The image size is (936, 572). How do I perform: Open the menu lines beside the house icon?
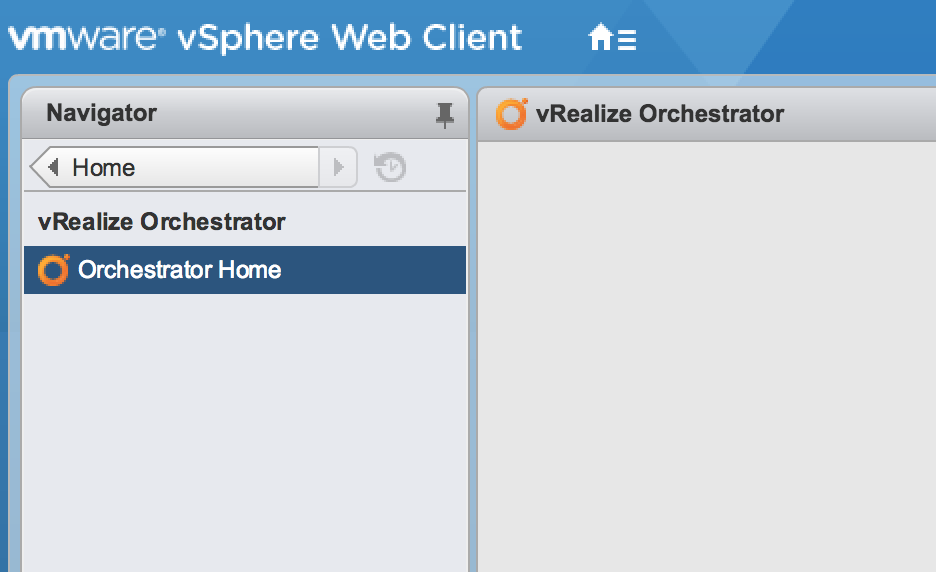tap(627, 40)
